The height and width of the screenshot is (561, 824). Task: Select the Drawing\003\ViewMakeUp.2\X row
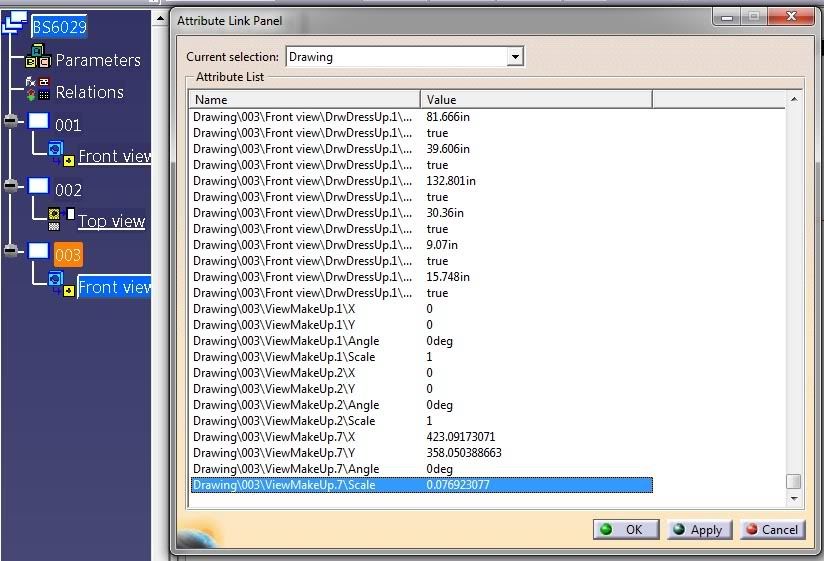click(x=421, y=373)
